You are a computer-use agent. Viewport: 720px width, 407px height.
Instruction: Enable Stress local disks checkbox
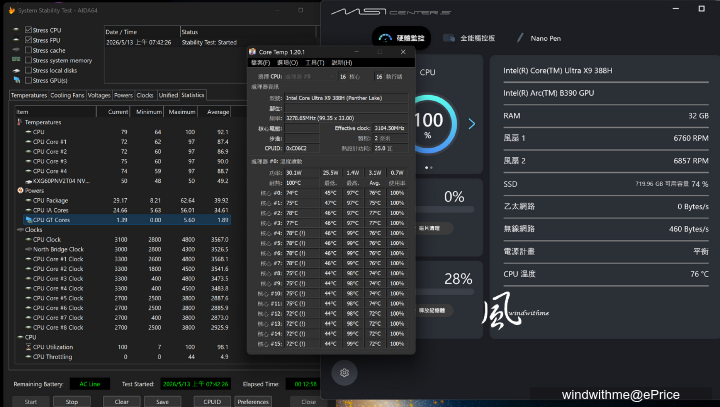(28, 70)
